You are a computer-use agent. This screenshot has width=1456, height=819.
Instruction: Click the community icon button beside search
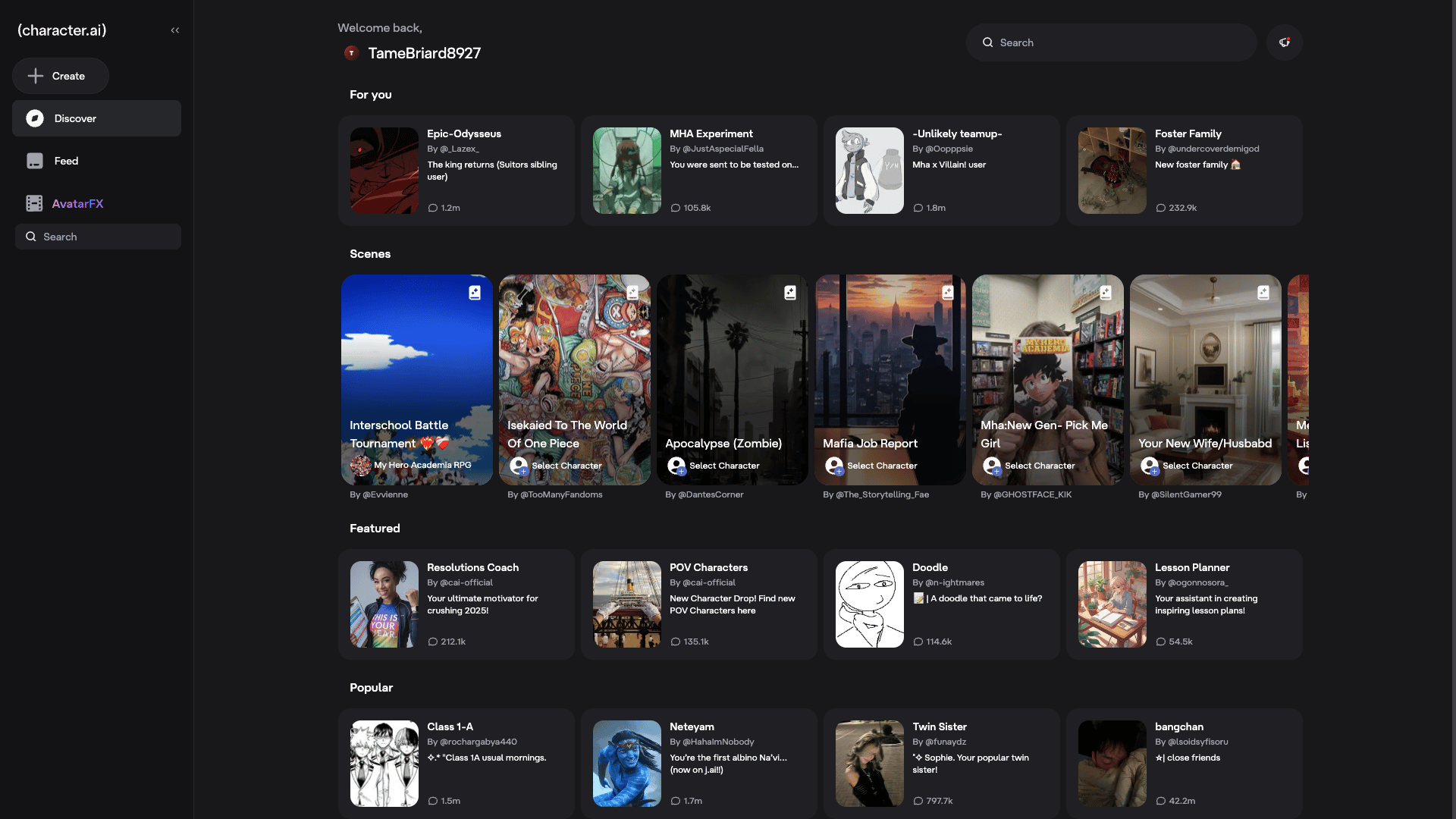click(x=1284, y=42)
